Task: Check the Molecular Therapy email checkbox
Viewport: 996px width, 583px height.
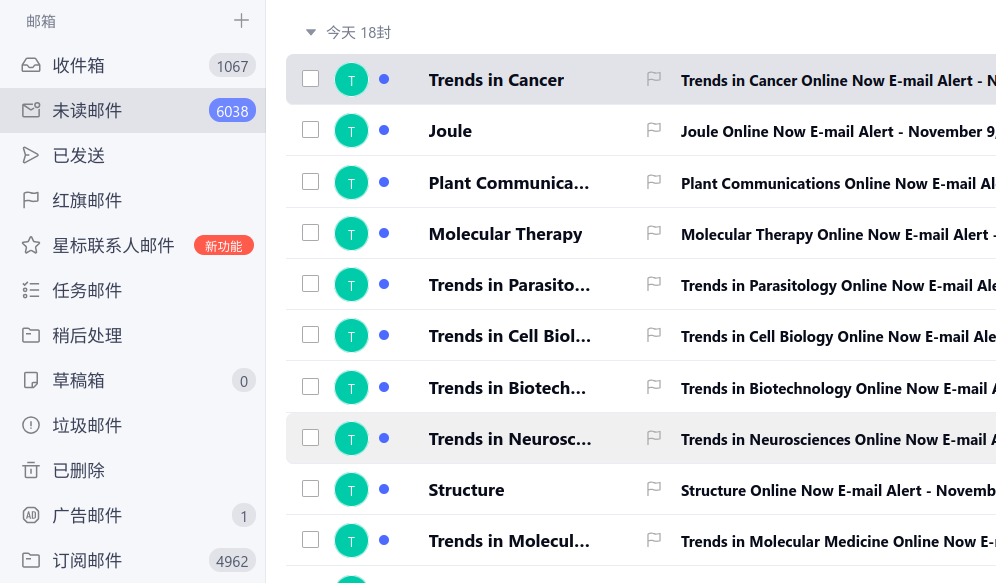Action: click(311, 232)
